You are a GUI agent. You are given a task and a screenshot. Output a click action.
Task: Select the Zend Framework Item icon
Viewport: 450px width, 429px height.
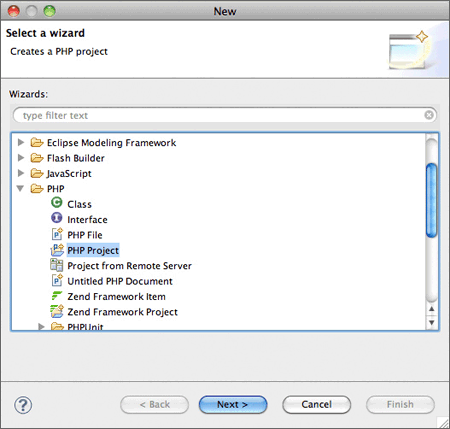57,295
